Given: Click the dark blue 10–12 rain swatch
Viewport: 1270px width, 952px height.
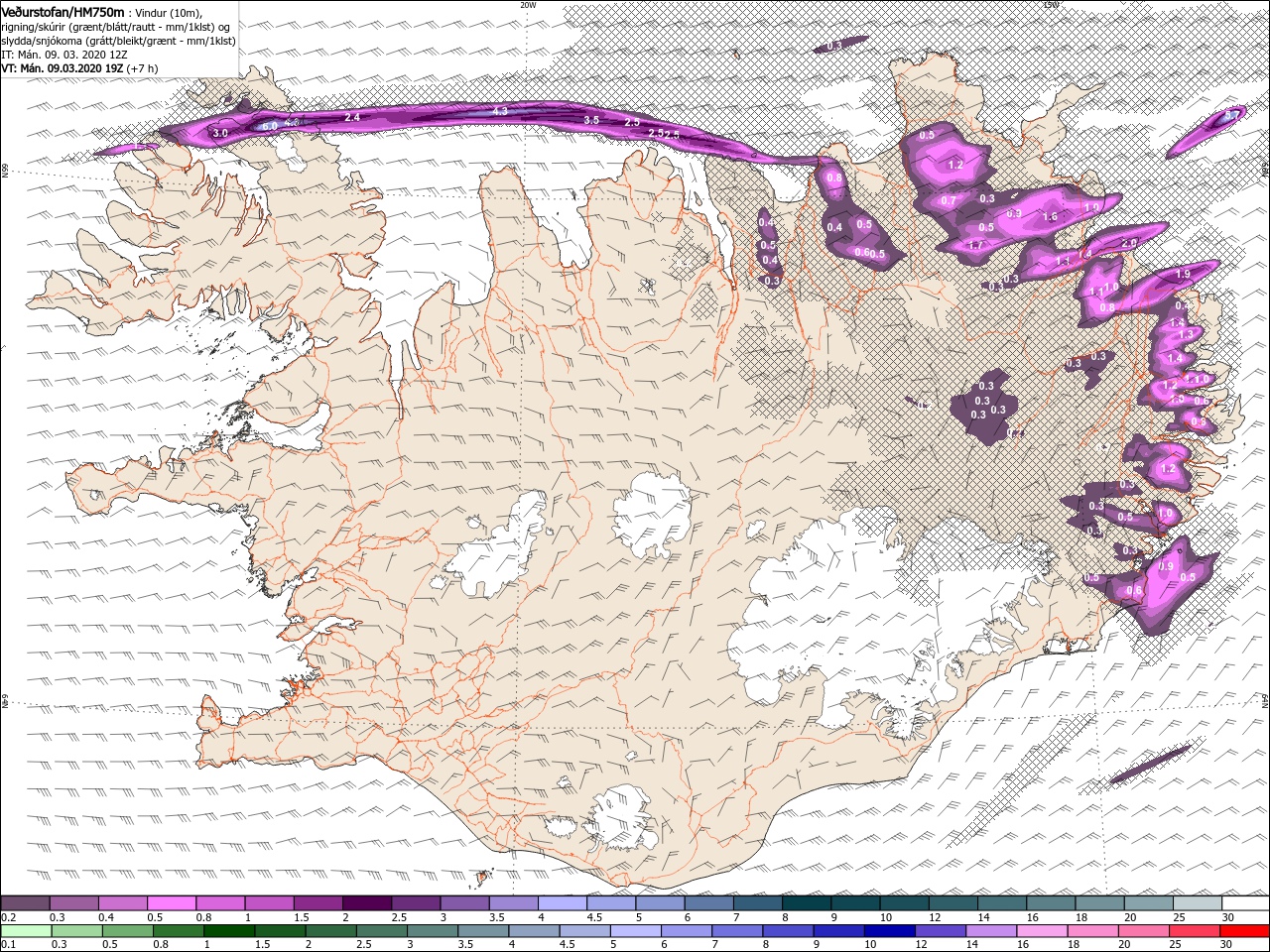Looking at the screenshot, I should 888,931.
